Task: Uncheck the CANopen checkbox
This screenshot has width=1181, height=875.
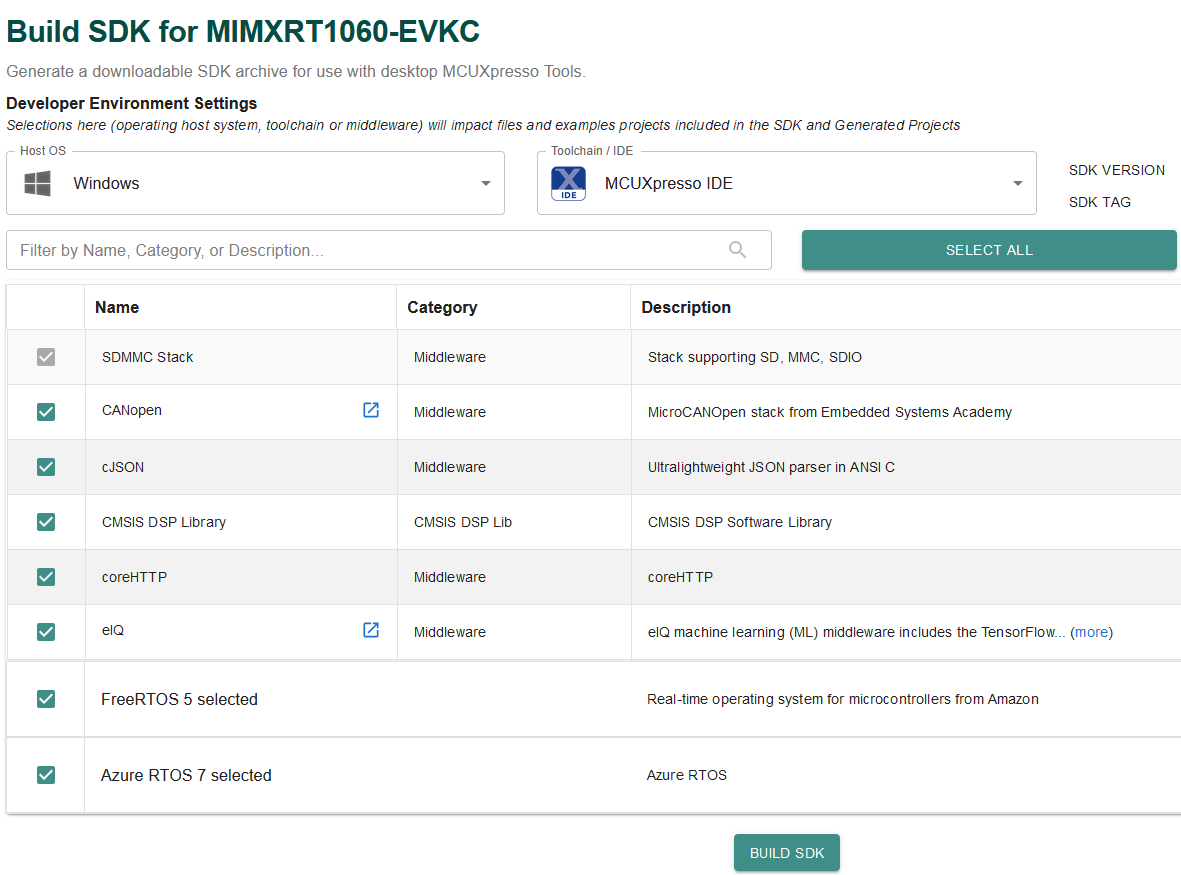Action: pyautogui.click(x=46, y=412)
